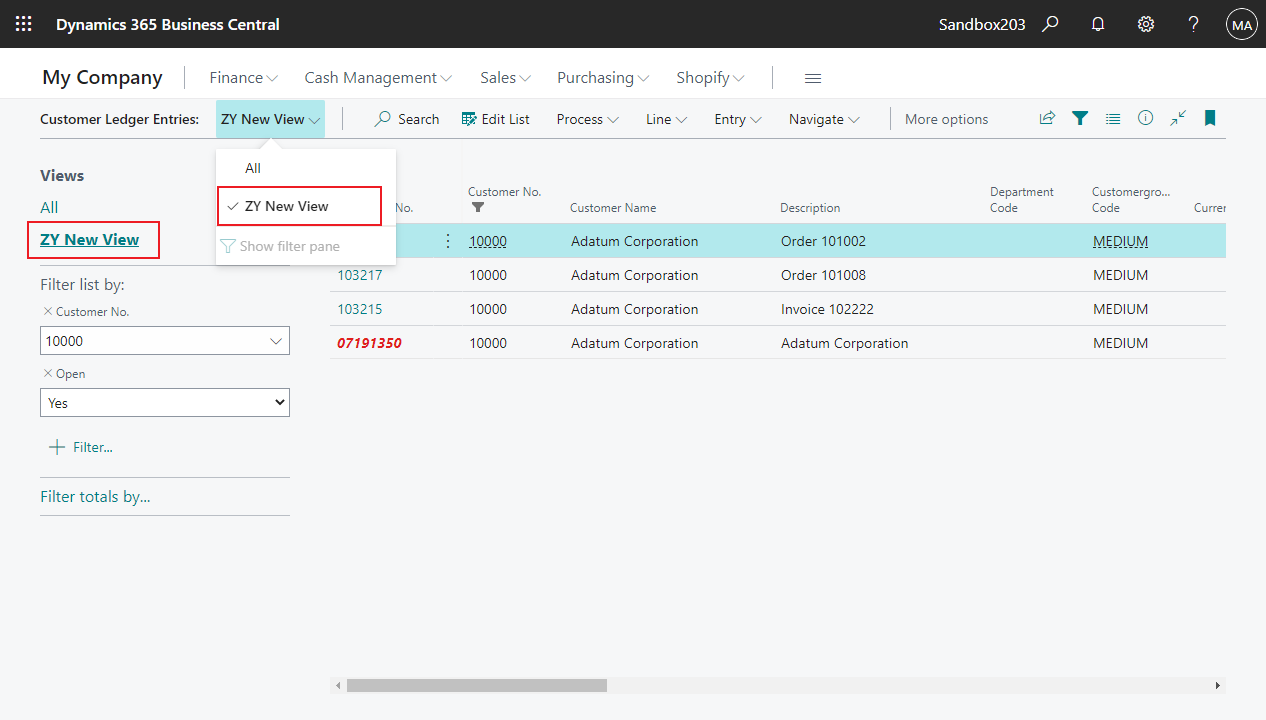Open the Entry menu
The height and width of the screenshot is (720, 1266).
(736, 118)
